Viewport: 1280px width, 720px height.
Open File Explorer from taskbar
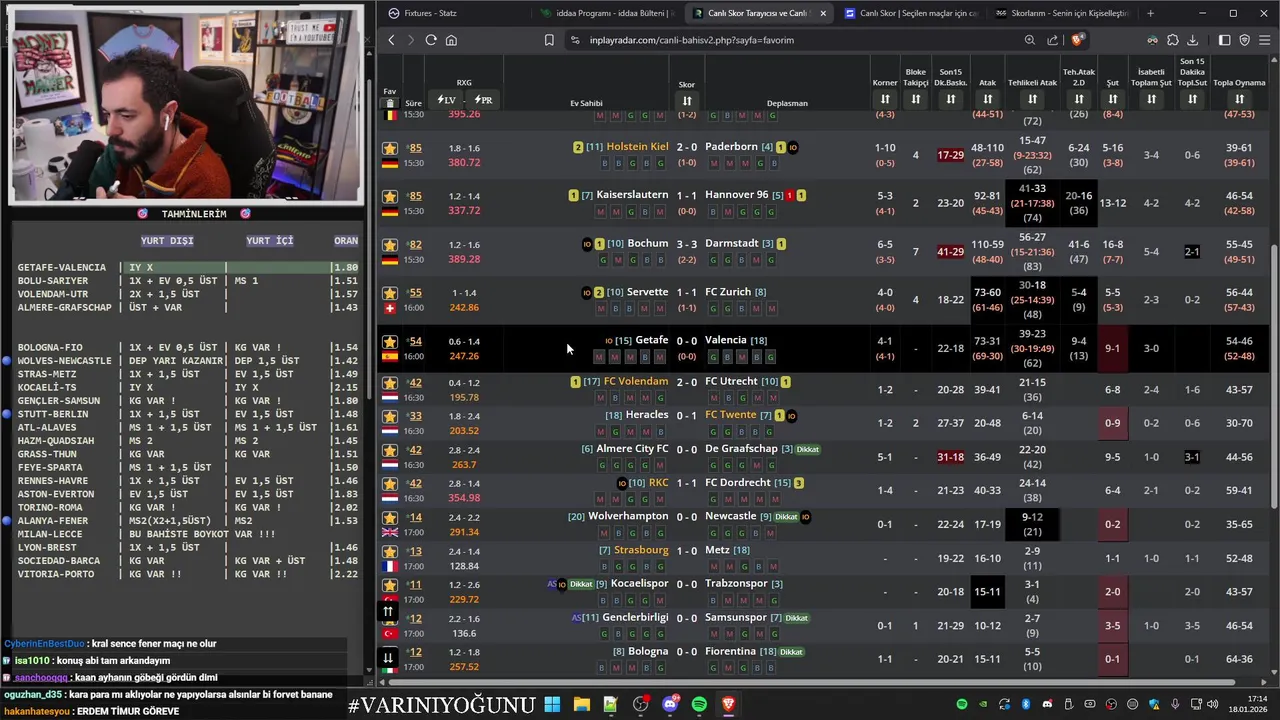pos(581,704)
